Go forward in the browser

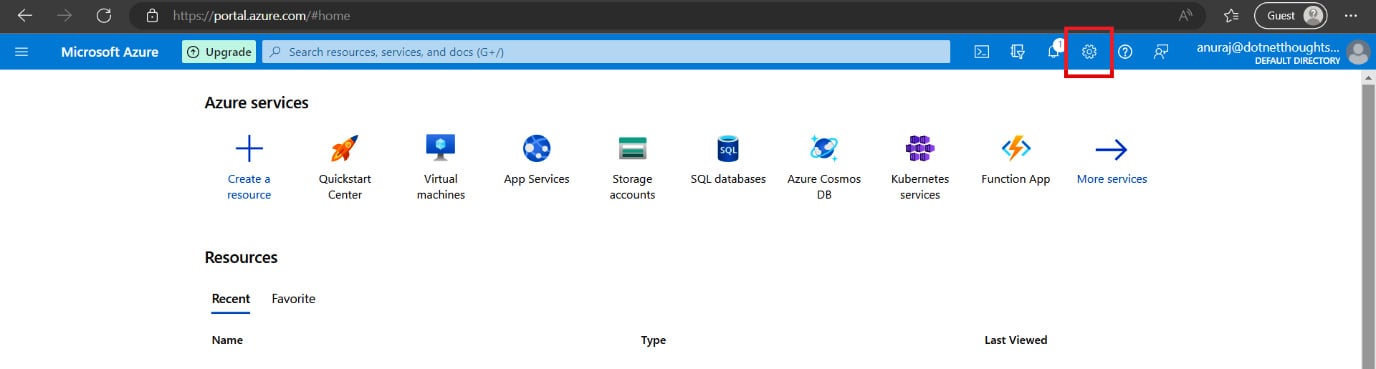click(x=64, y=16)
